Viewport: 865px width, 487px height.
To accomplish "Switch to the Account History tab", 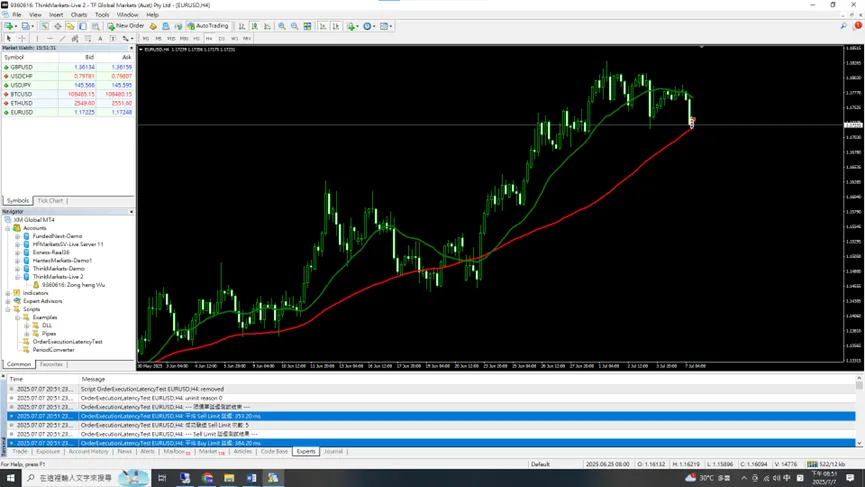I will tap(88, 452).
